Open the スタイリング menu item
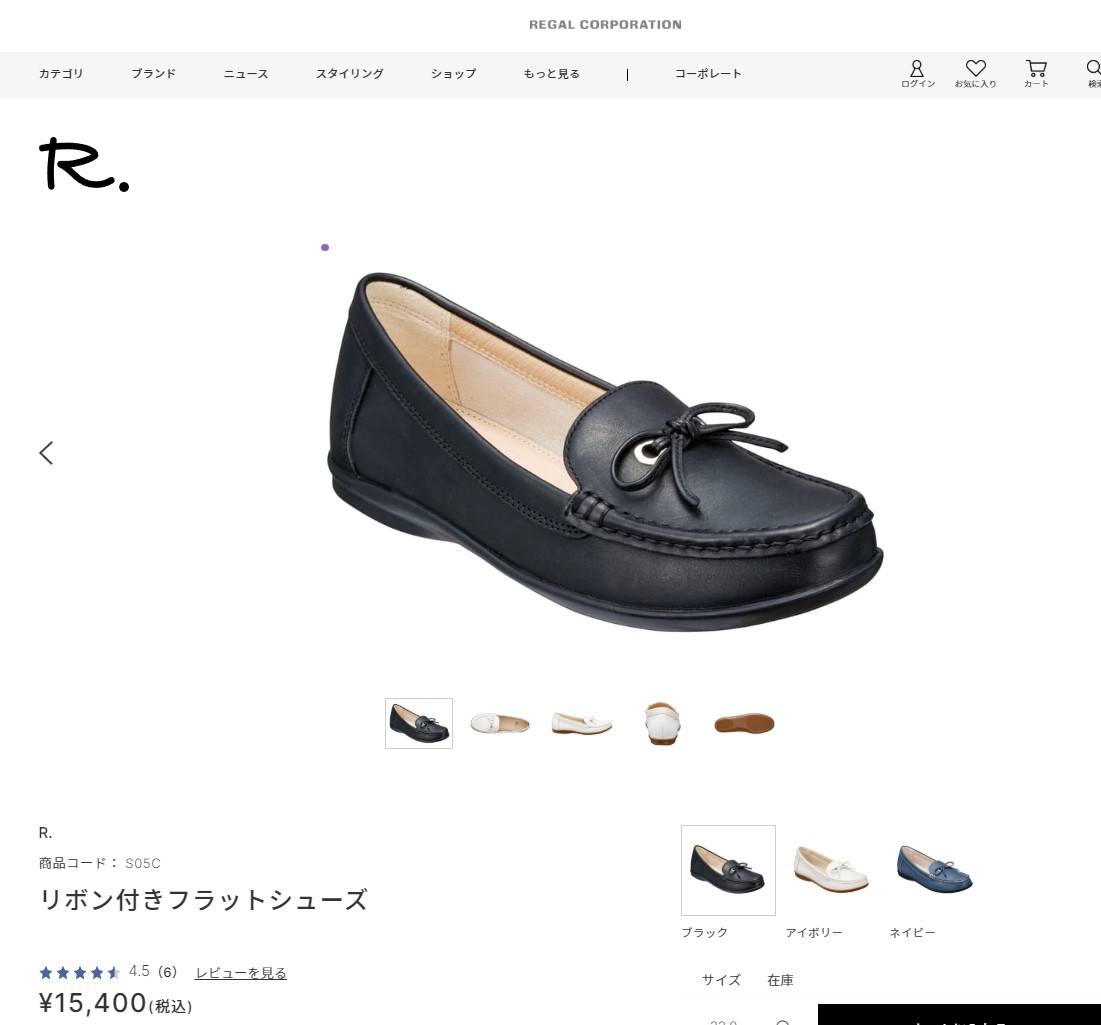1101x1025 pixels. click(x=349, y=74)
